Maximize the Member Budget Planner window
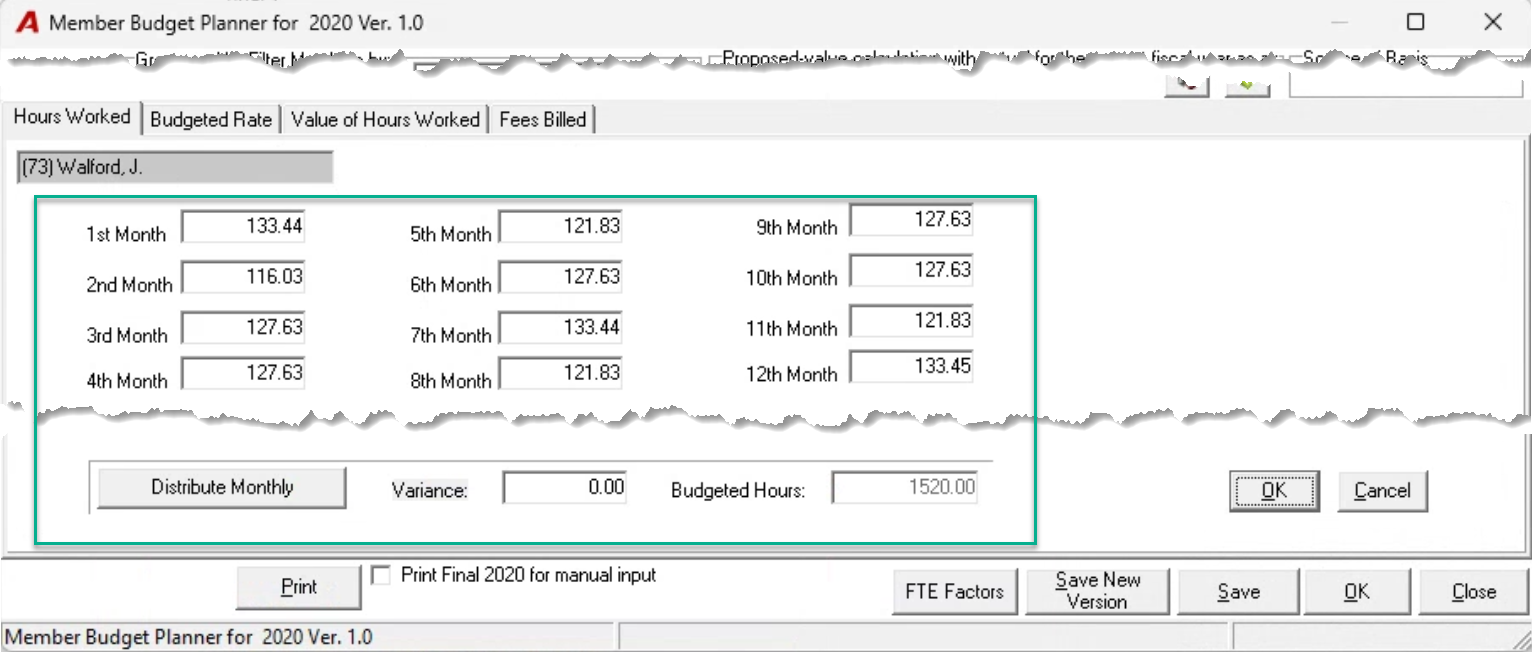Screen dimensions: 1532x653 click(x=1415, y=22)
